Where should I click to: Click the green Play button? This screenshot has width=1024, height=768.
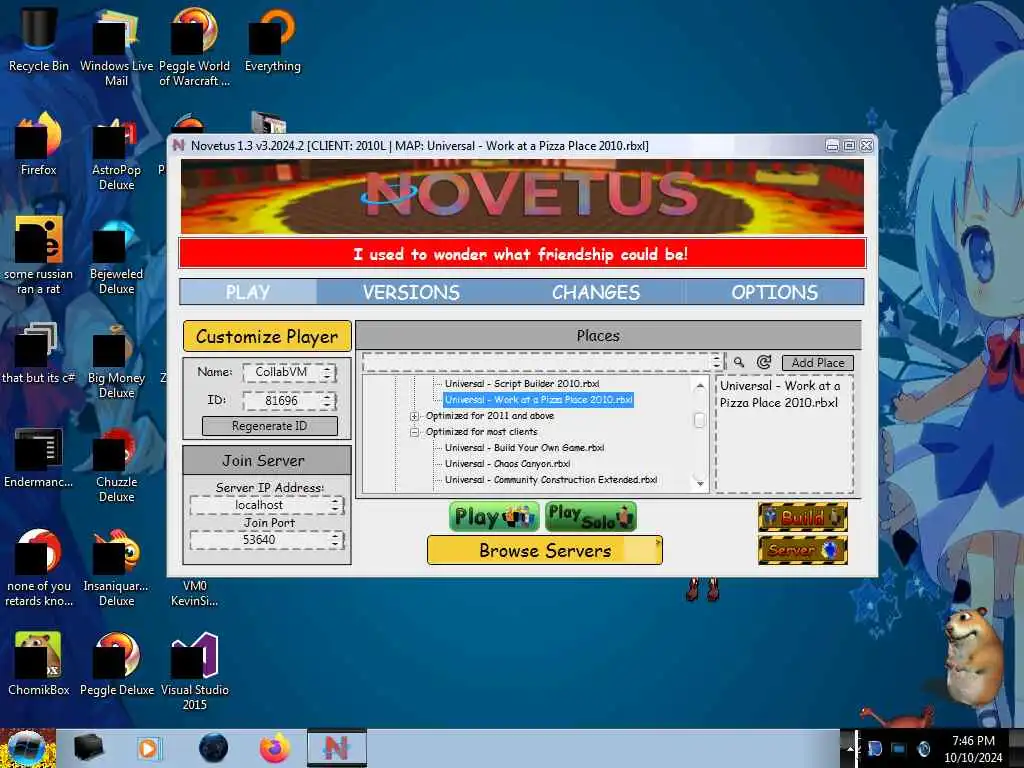pos(494,517)
